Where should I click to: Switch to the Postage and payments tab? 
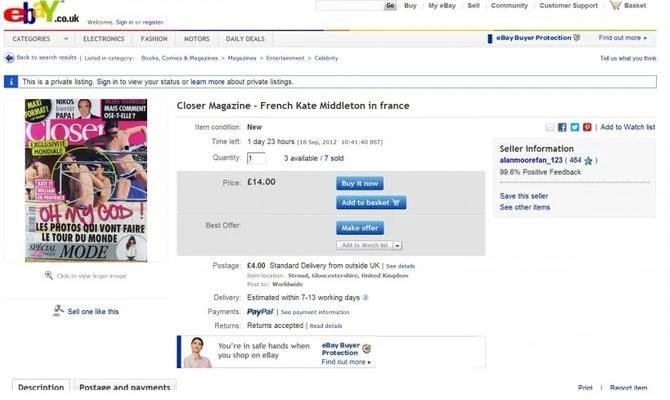pos(124,388)
